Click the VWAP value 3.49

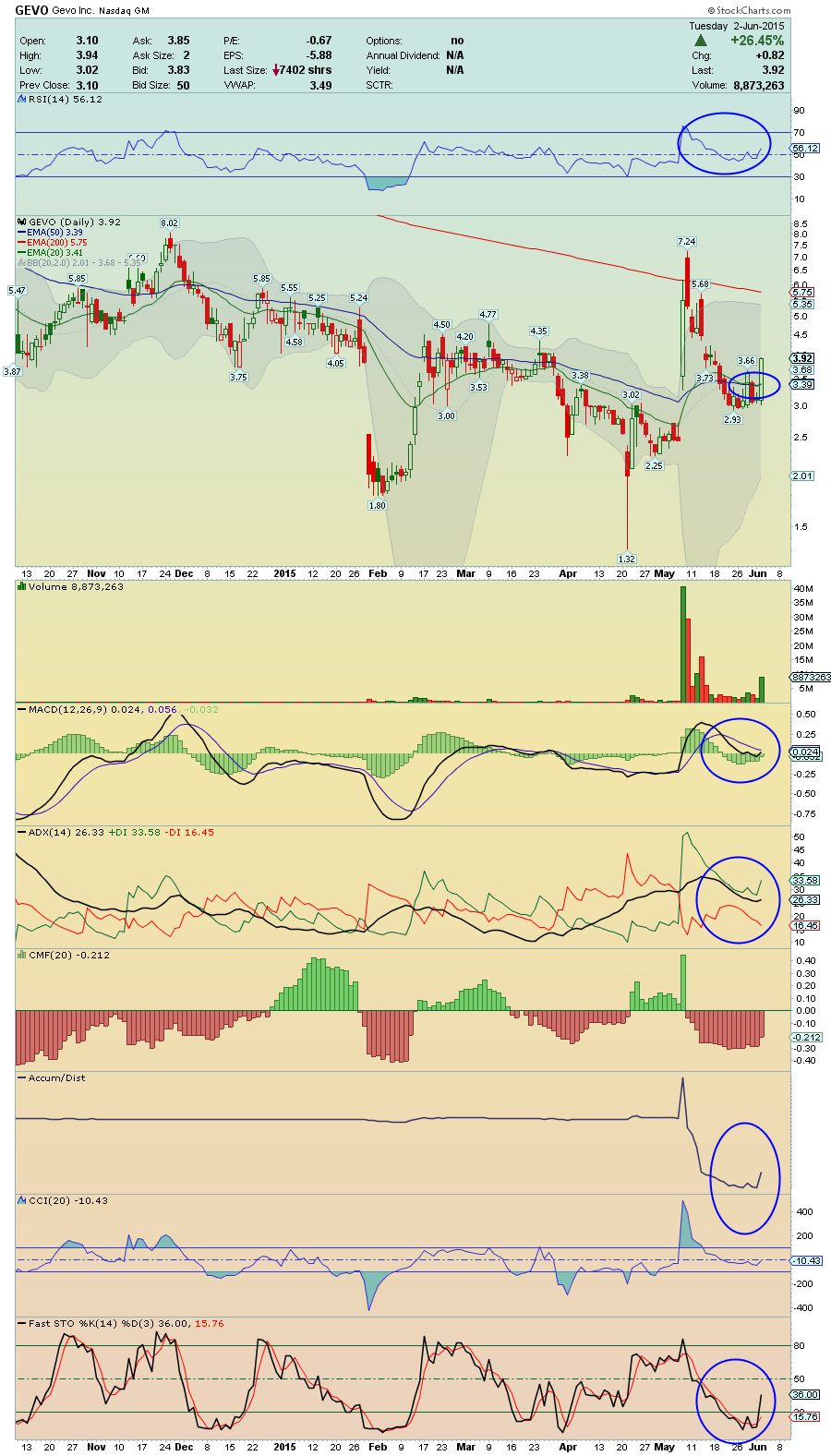320,85
